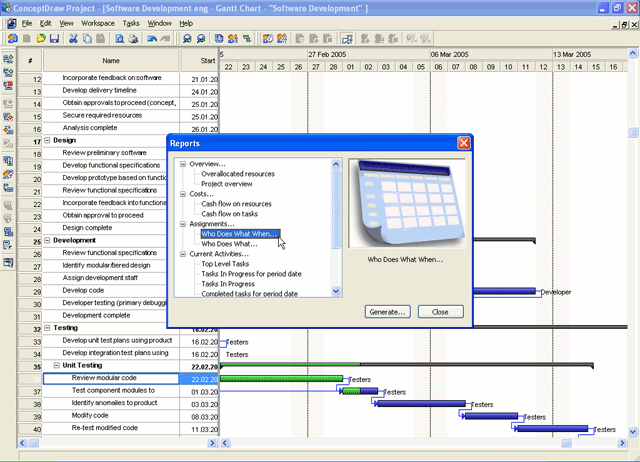
Task: Collapse the Assignments... node in the Reports dialog
Action: (x=183, y=224)
